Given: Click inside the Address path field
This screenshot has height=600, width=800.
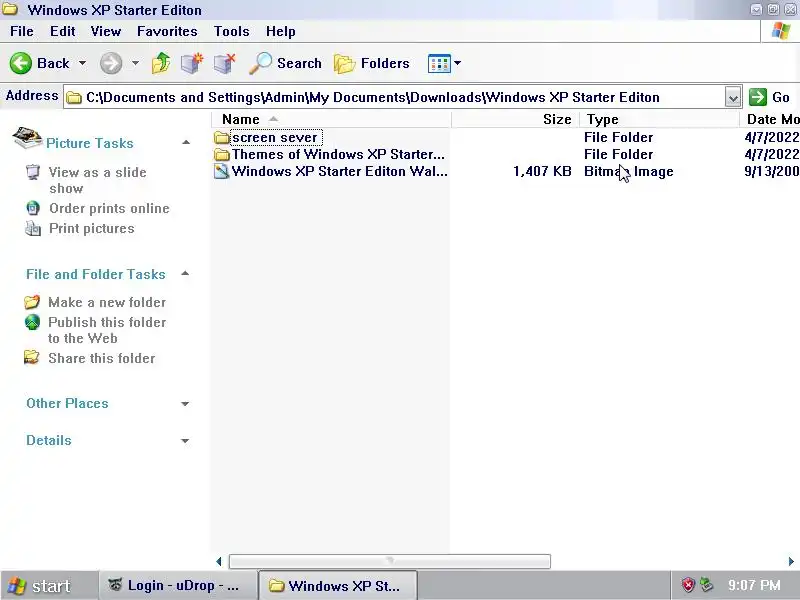Looking at the screenshot, I should (x=394, y=97).
